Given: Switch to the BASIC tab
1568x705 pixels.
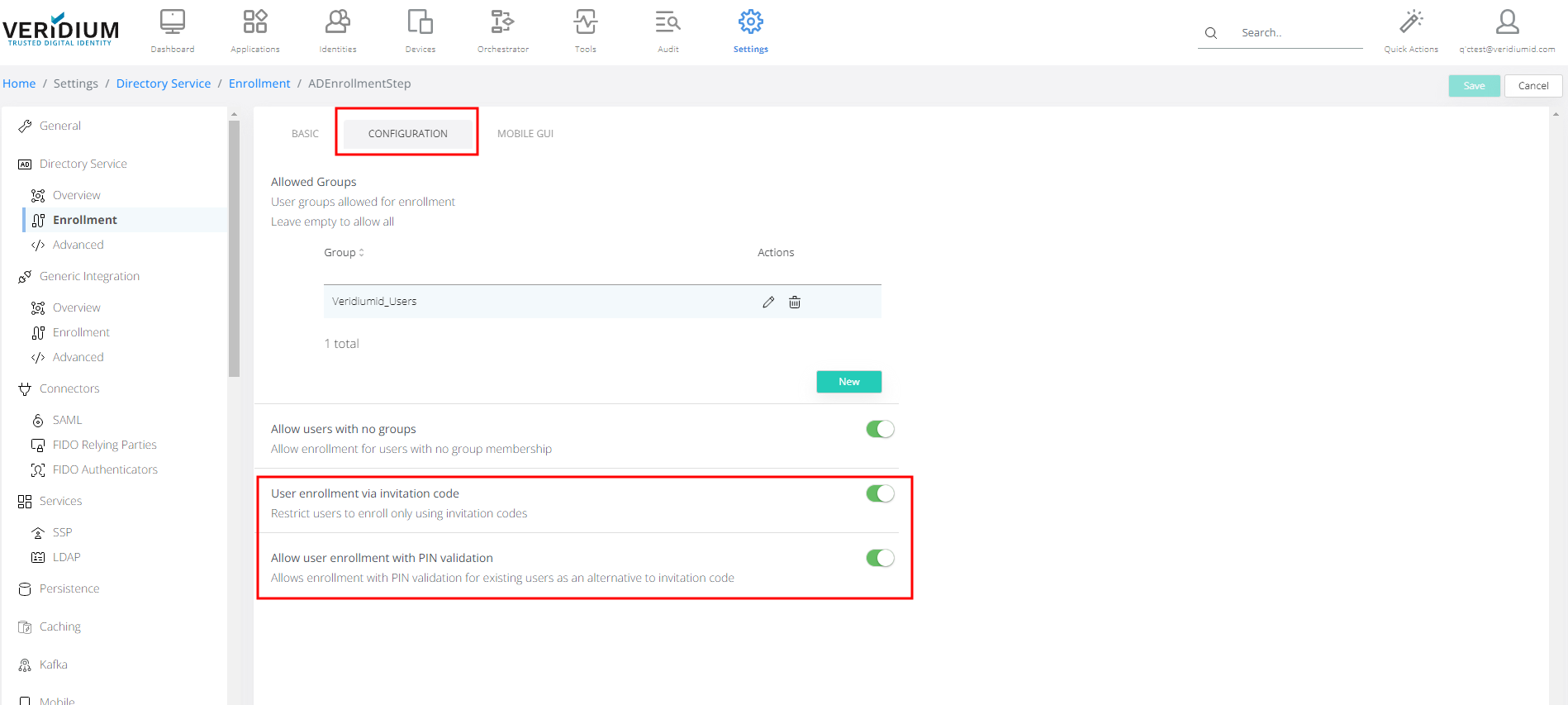Looking at the screenshot, I should click(305, 134).
